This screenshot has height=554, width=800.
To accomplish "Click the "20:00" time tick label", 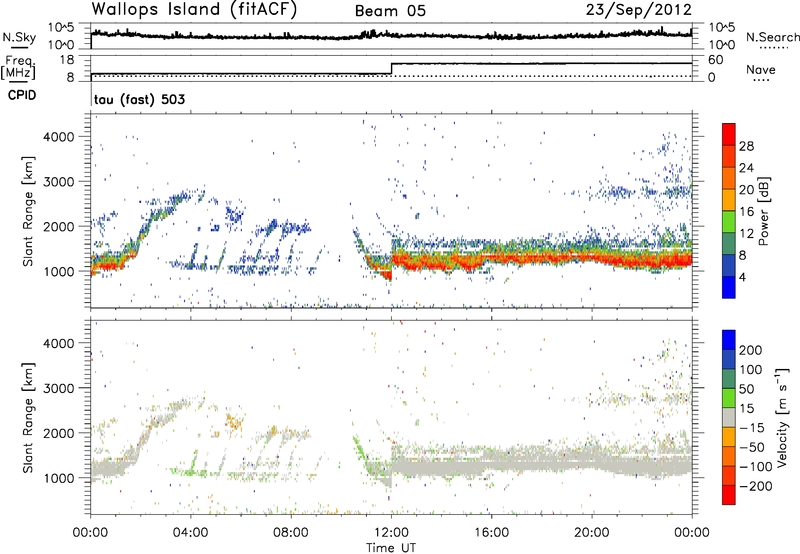I will [591, 533].
